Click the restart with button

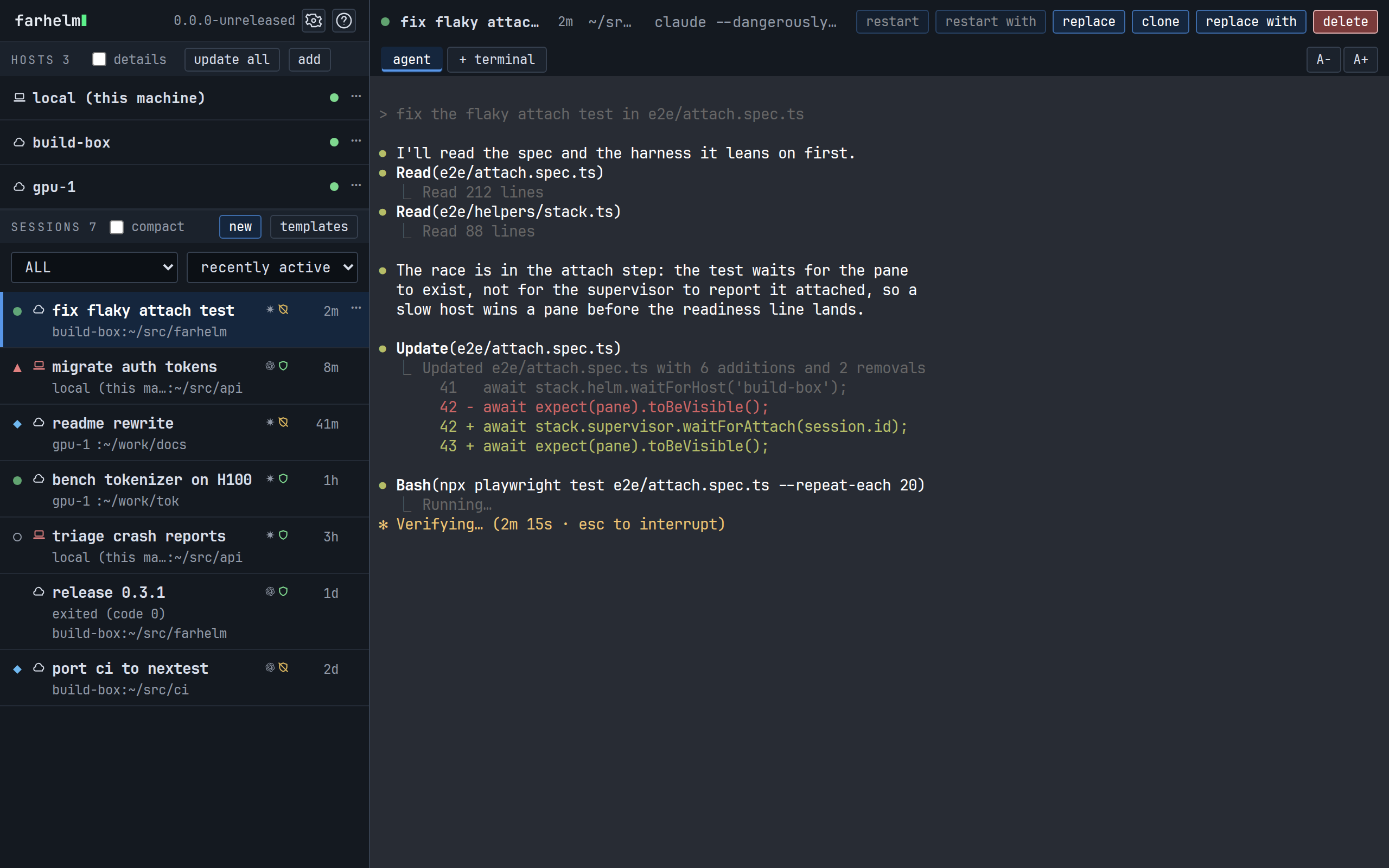(991, 22)
